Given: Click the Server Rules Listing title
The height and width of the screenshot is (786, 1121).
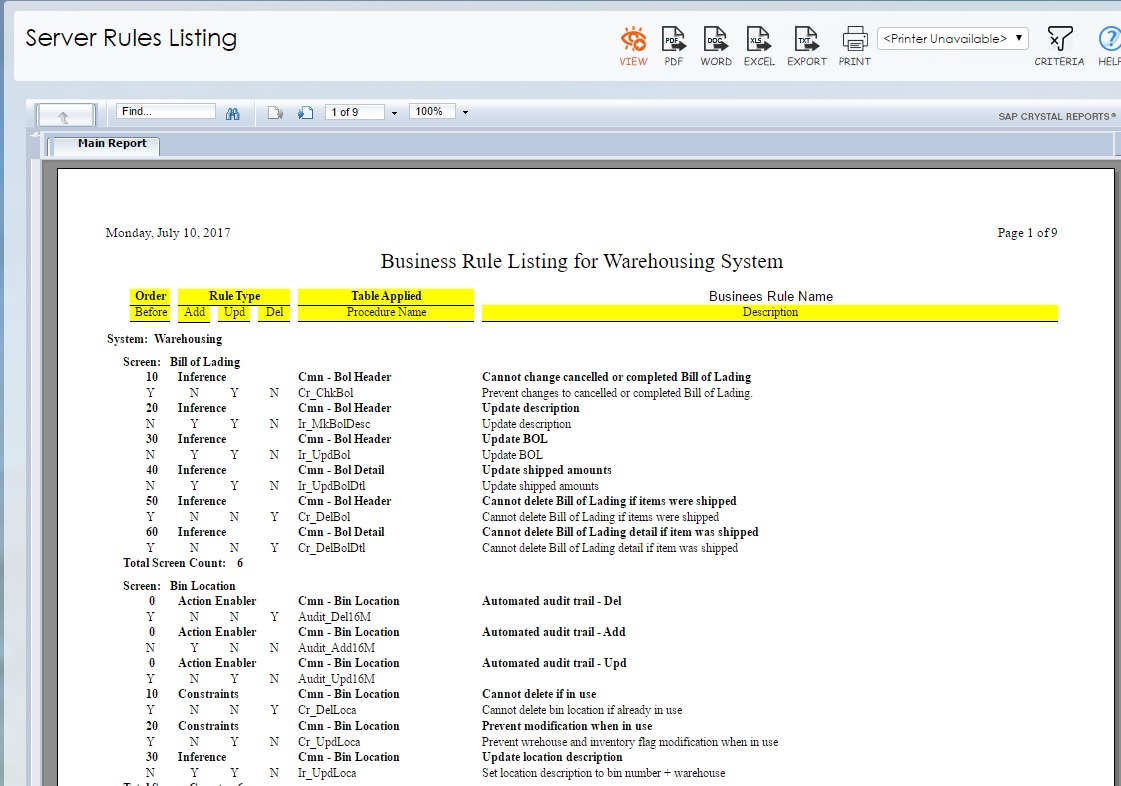Looking at the screenshot, I should pos(131,38).
